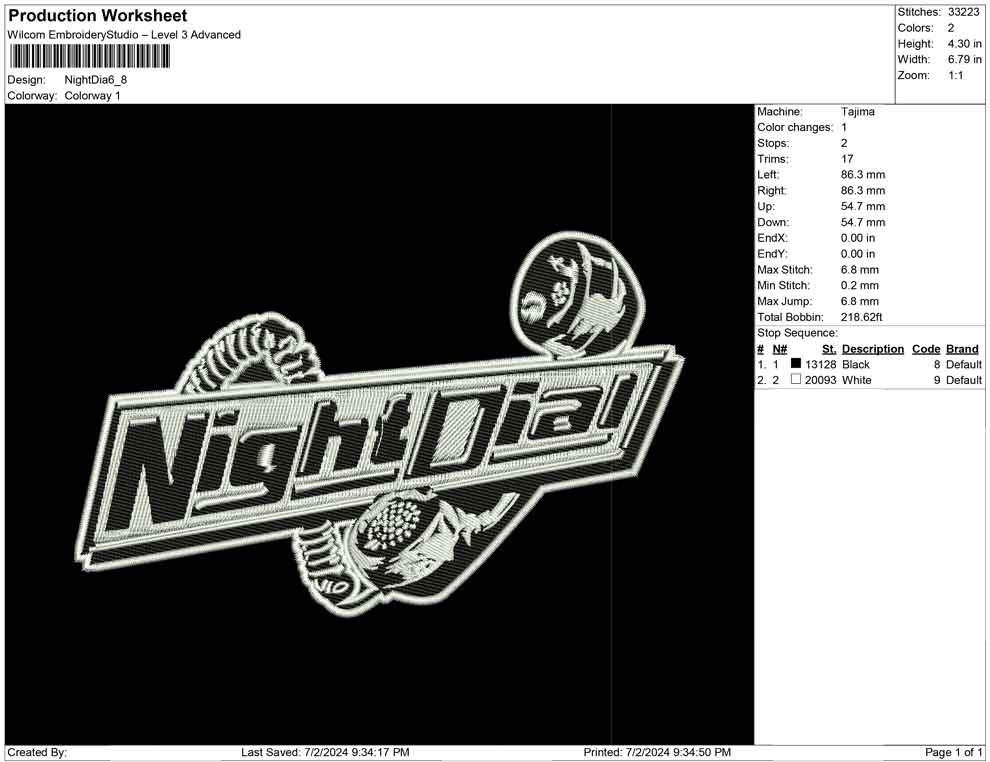Click the 'Max Stitch:' label
Screen dimensions: 990x762
(785, 270)
